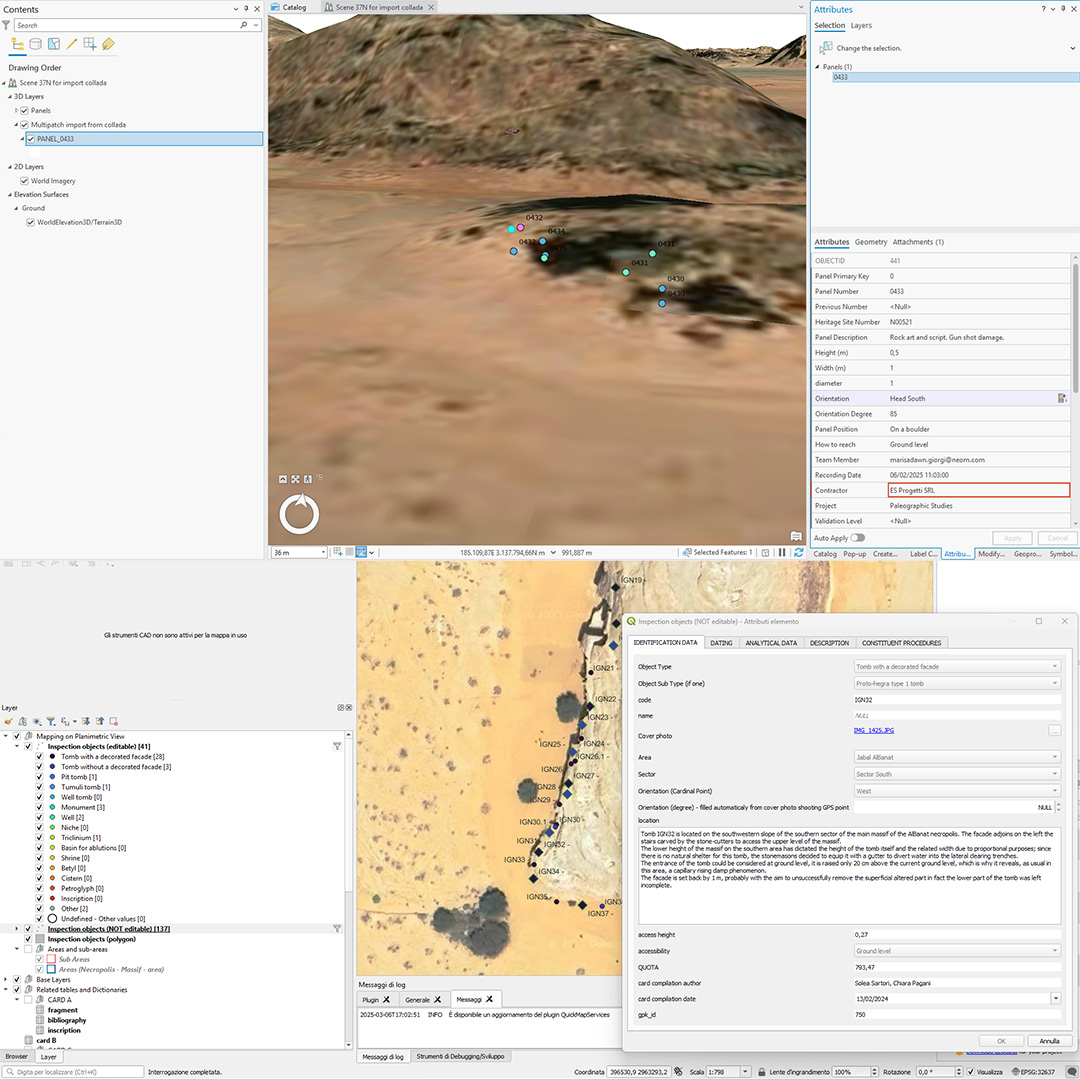Uncheck the World Imagery layer

(x=24, y=181)
